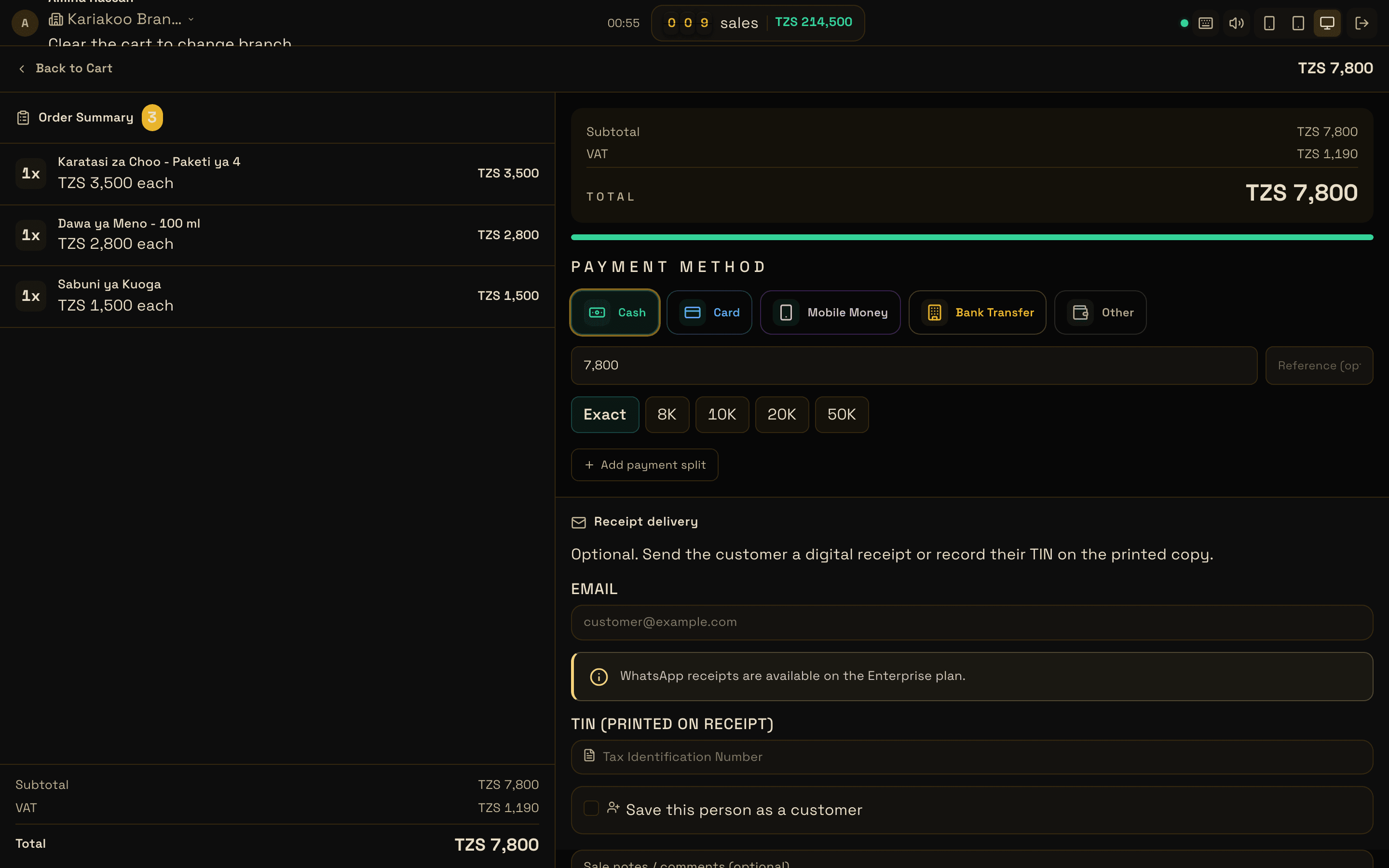Click the 1x quantity for Dawa ya Meno
The image size is (1389, 868).
(31, 235)
